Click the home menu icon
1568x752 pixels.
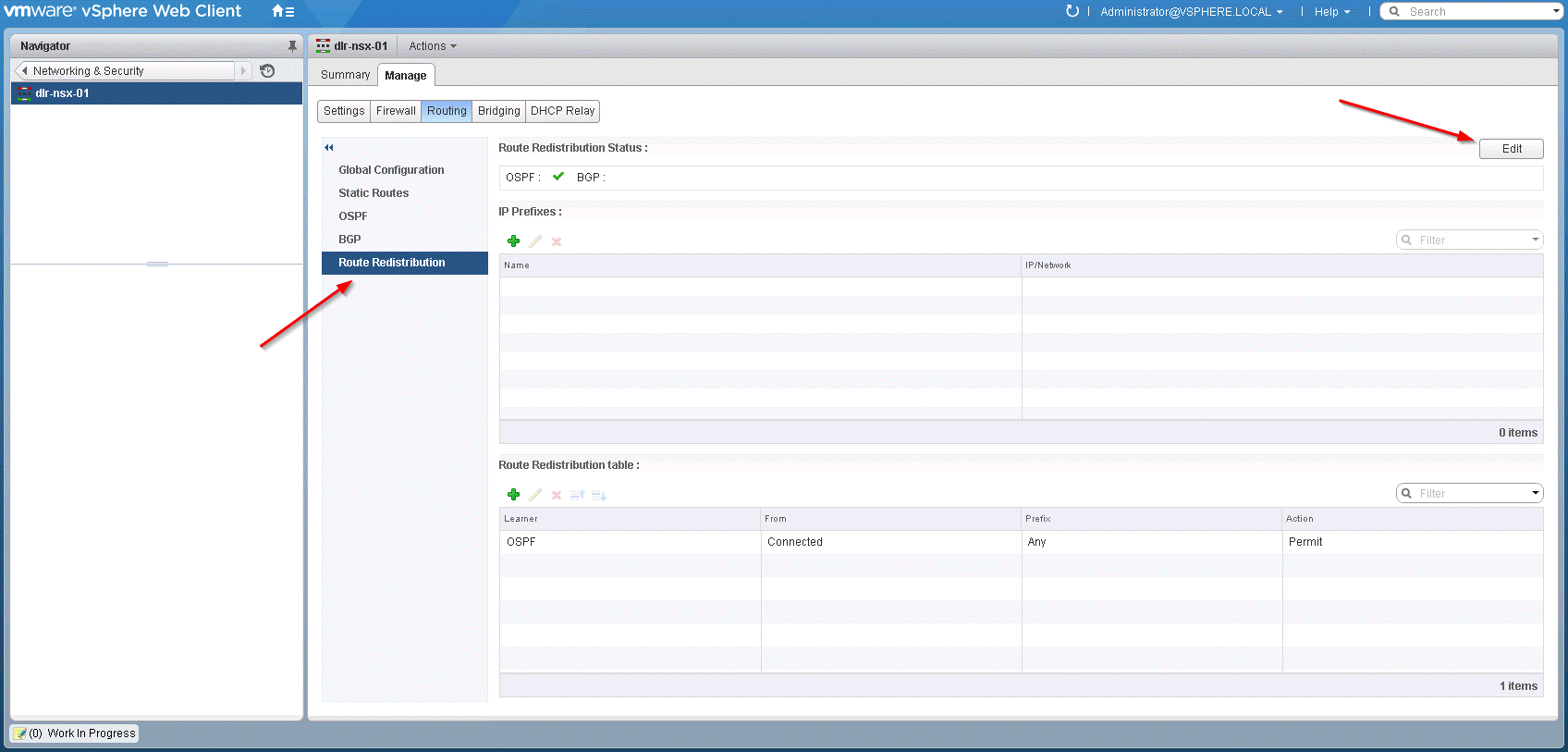click(x=282, y=12)
